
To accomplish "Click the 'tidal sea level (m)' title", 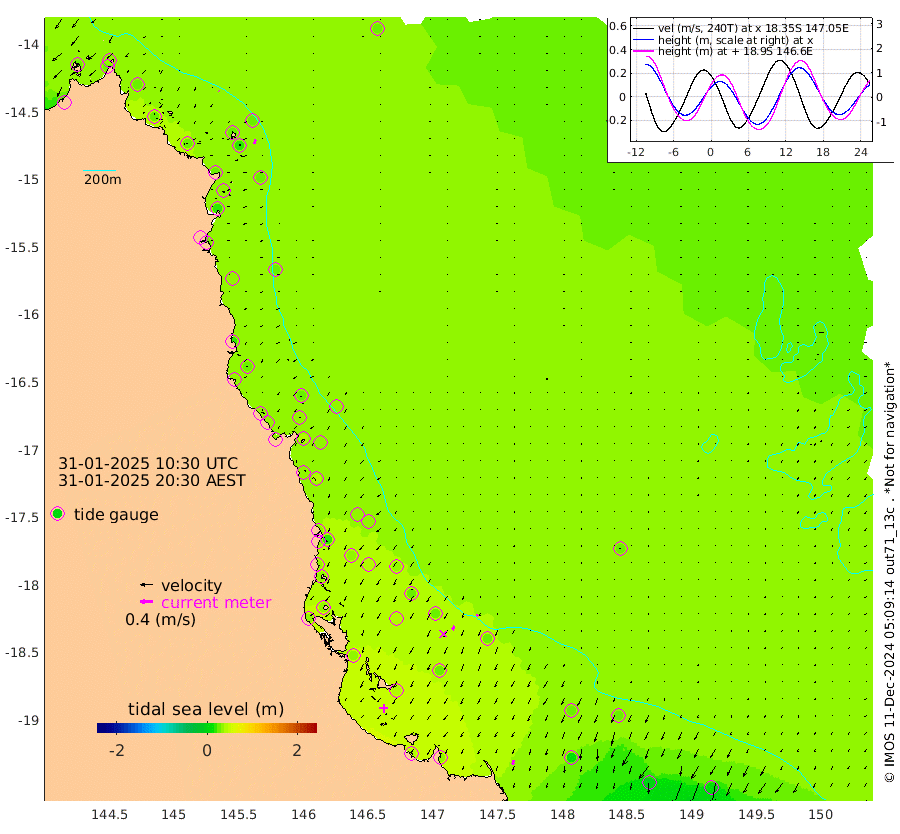I will point(206,709).
